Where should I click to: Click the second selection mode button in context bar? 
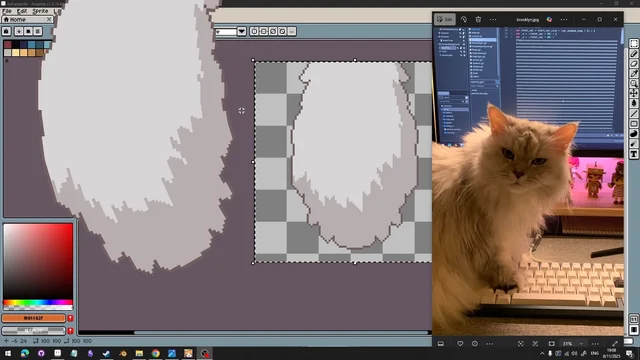pyautogui.click(x=264, y=31)
